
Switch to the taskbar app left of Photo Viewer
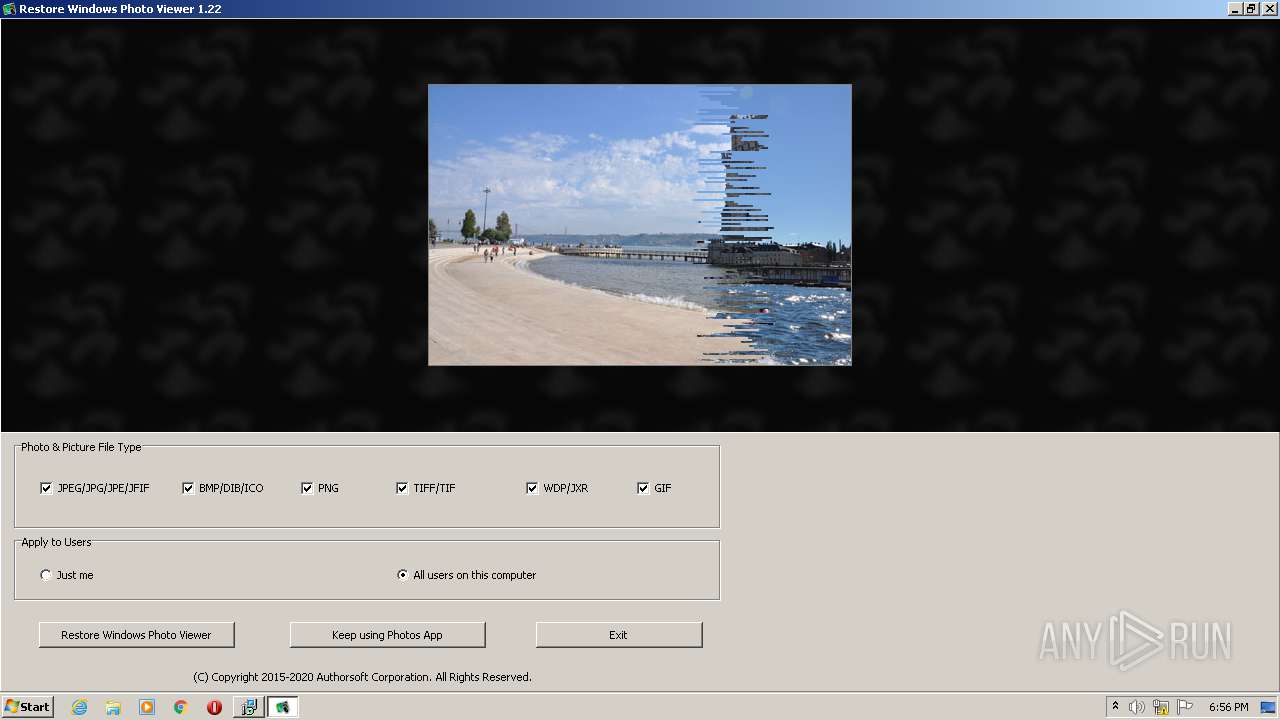click(x=248, y=707)
